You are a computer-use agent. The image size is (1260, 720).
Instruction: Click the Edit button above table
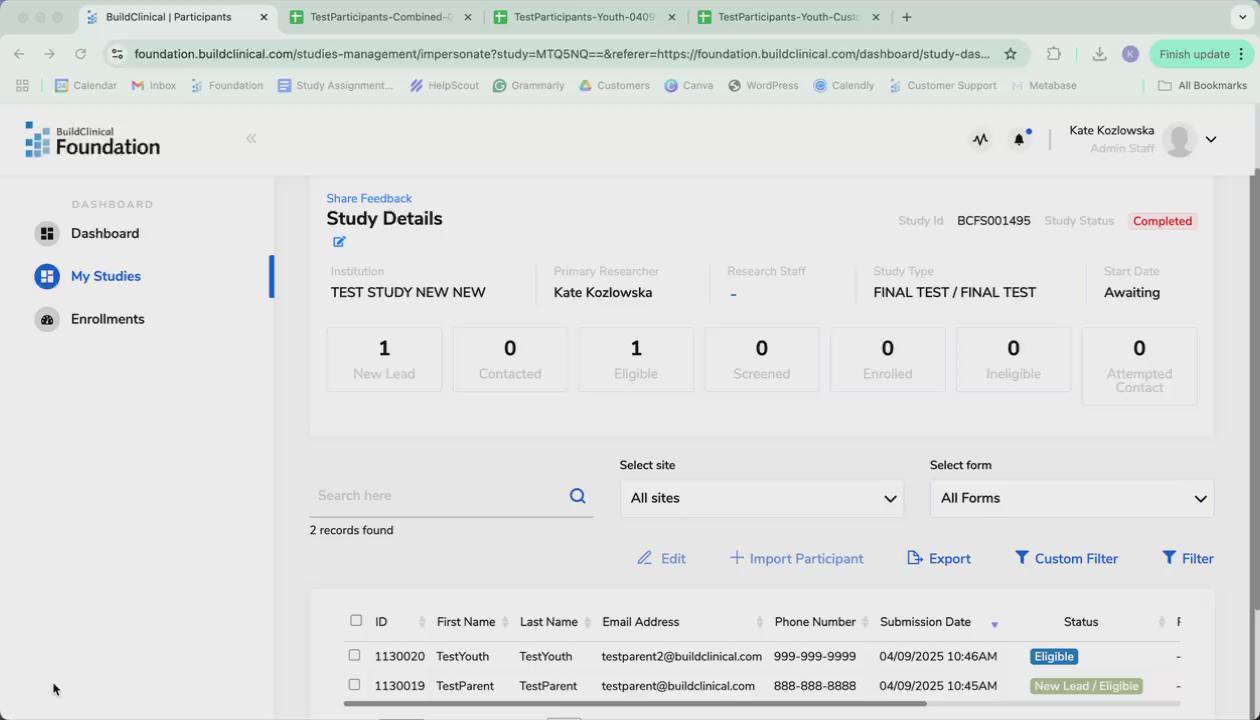coord(662,559)
